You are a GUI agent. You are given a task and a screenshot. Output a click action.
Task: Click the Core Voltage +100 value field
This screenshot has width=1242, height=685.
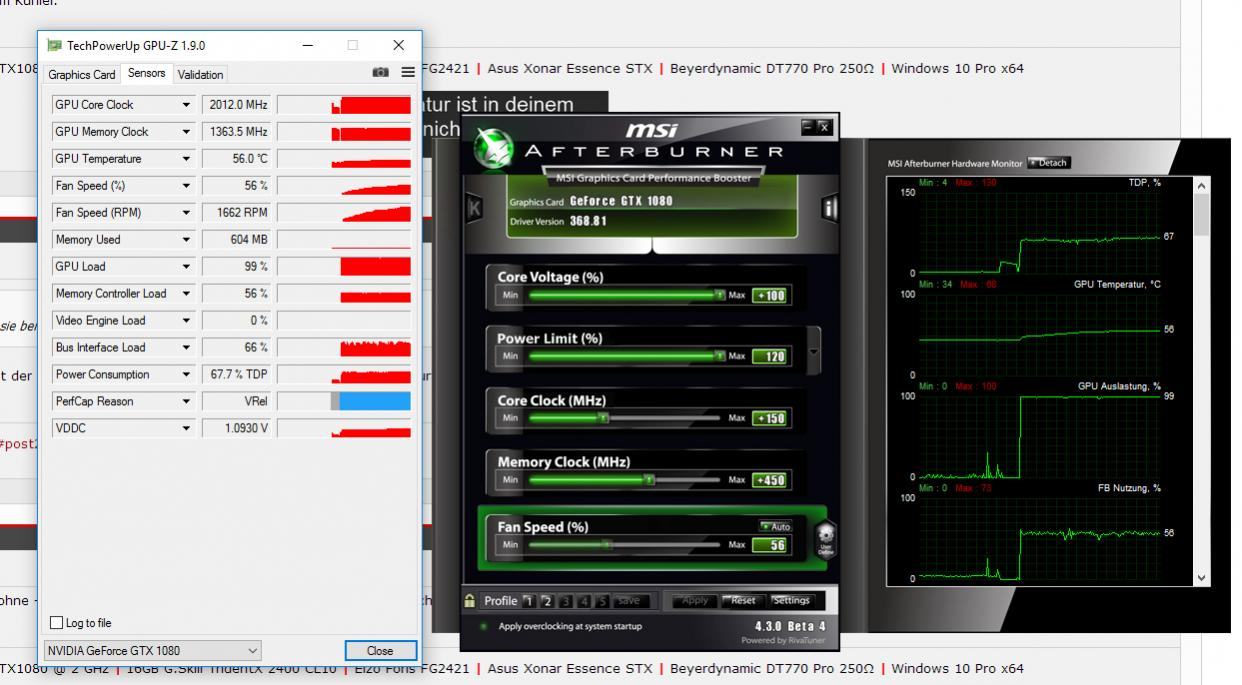pos(770,295)
